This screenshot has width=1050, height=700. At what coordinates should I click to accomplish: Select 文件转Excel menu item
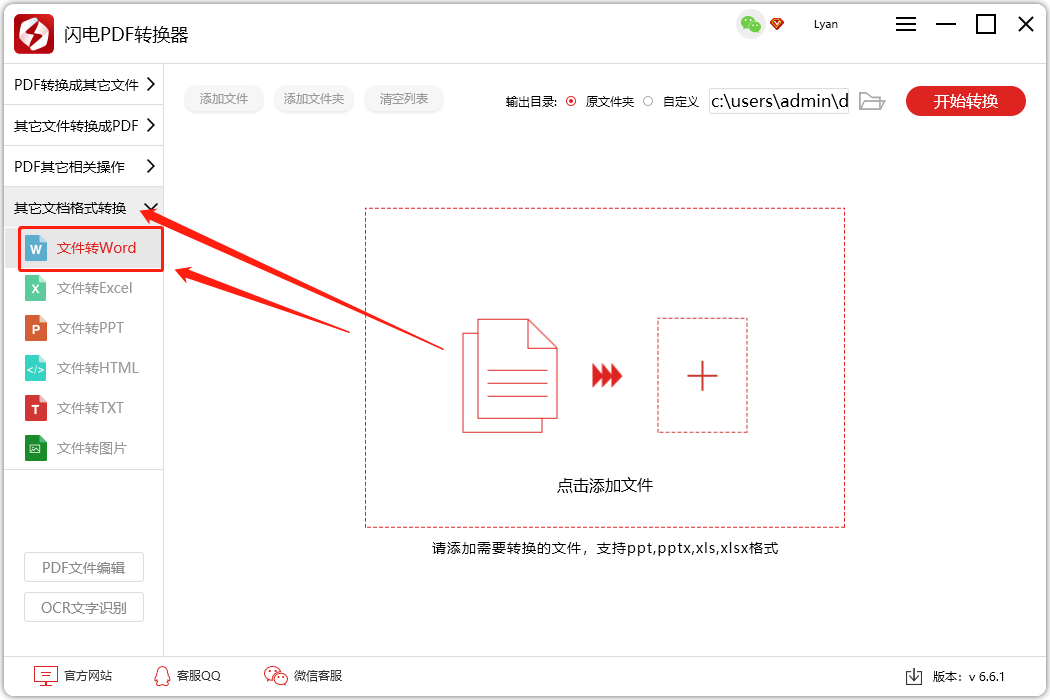click(x=84, y=289)
